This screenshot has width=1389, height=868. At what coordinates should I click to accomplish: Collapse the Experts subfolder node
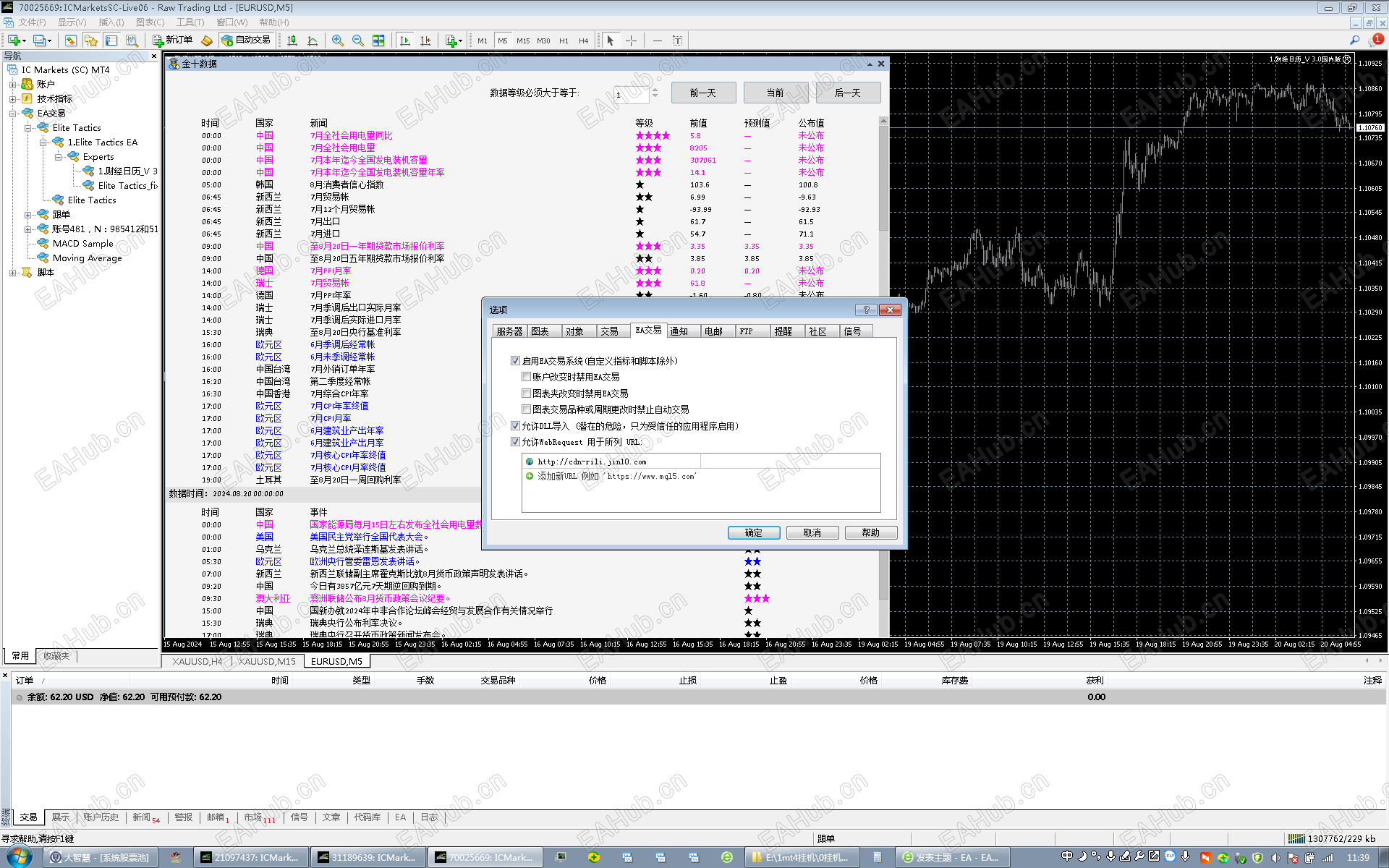coord(58,157)
